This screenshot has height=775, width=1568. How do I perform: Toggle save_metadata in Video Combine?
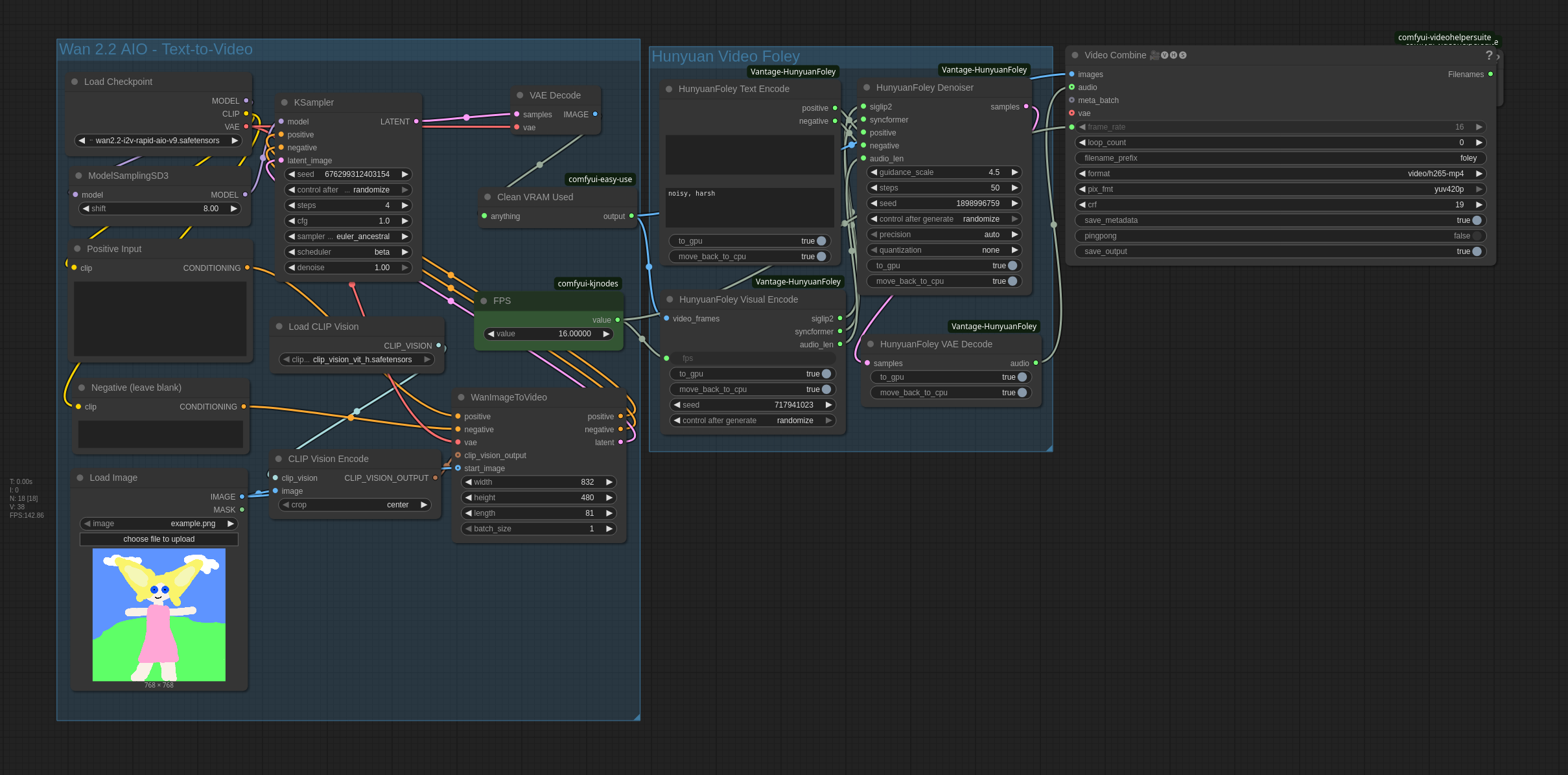pos(1476,220)
